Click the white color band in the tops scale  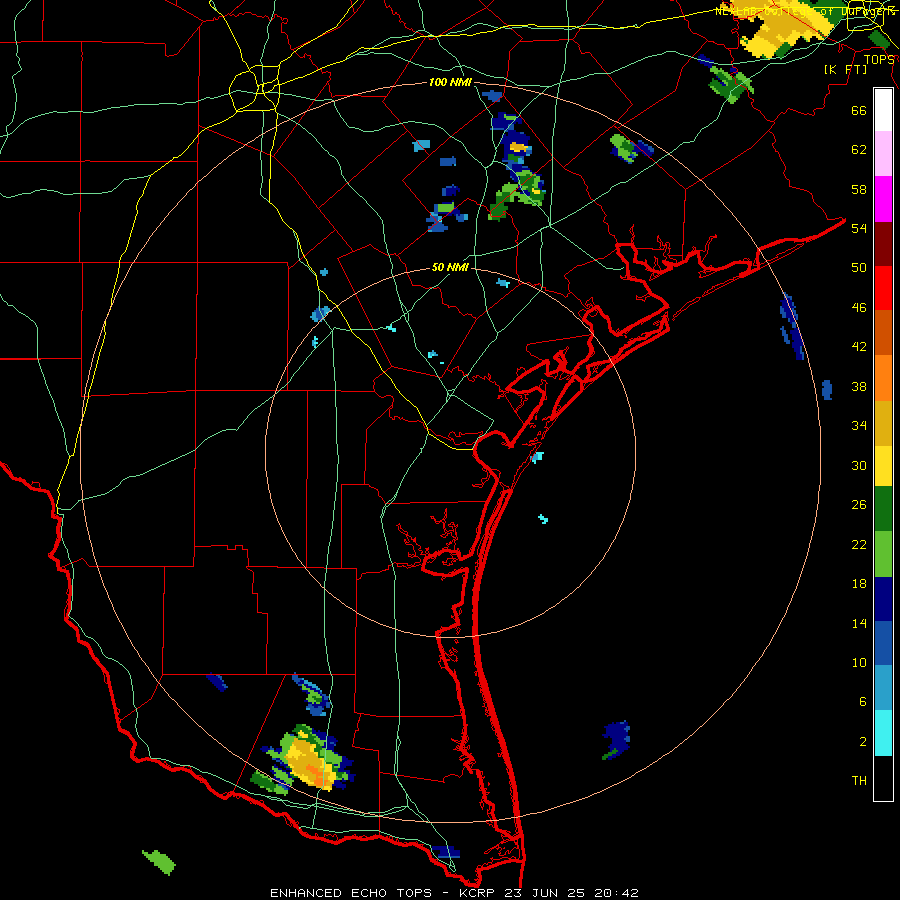coord(883,110)
